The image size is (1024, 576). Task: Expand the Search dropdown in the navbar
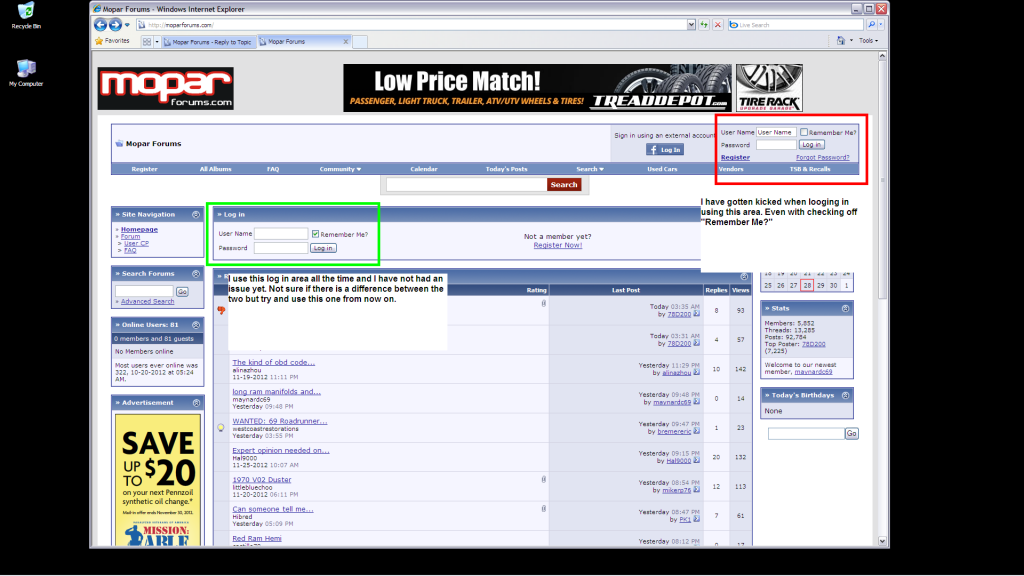[589, 168]
